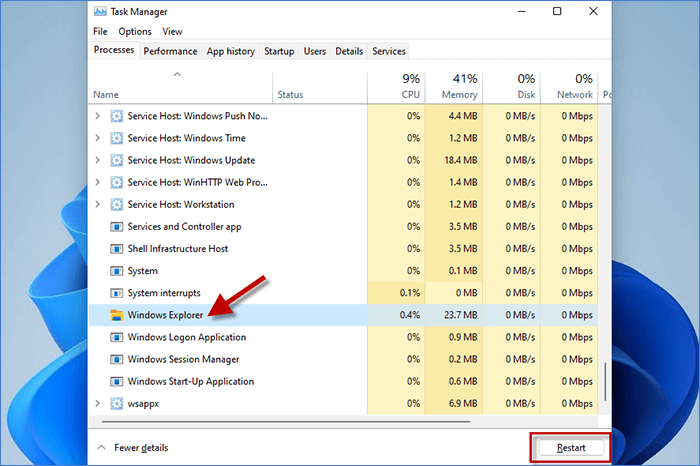
Task: Click the Service Host: Windows Update gear icon
Action: click(x=117, y=160)
